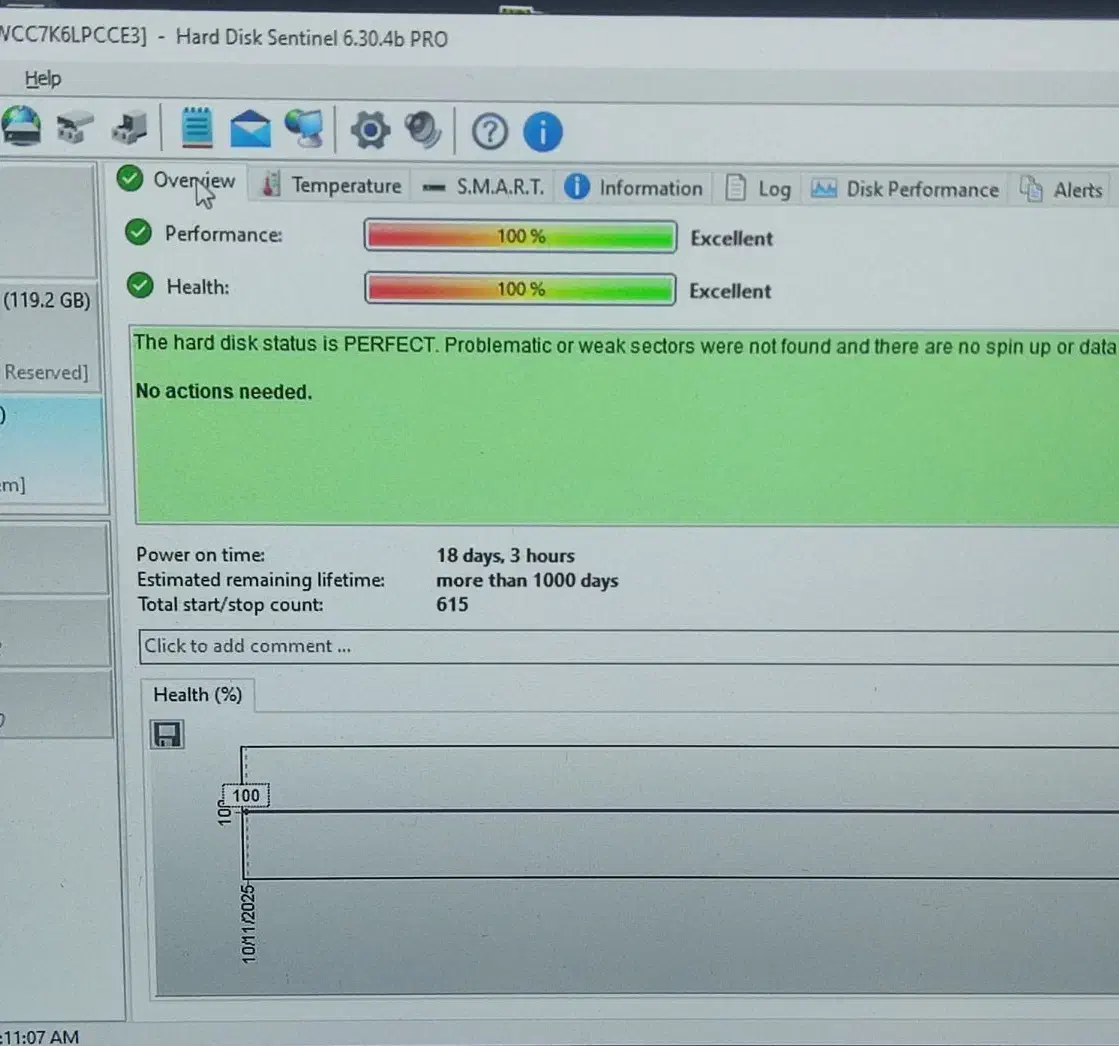Click the Performance 100 % bar
Viewport: 1119px width, 1046px height.
pyautogui.click(x=520, y=236)
